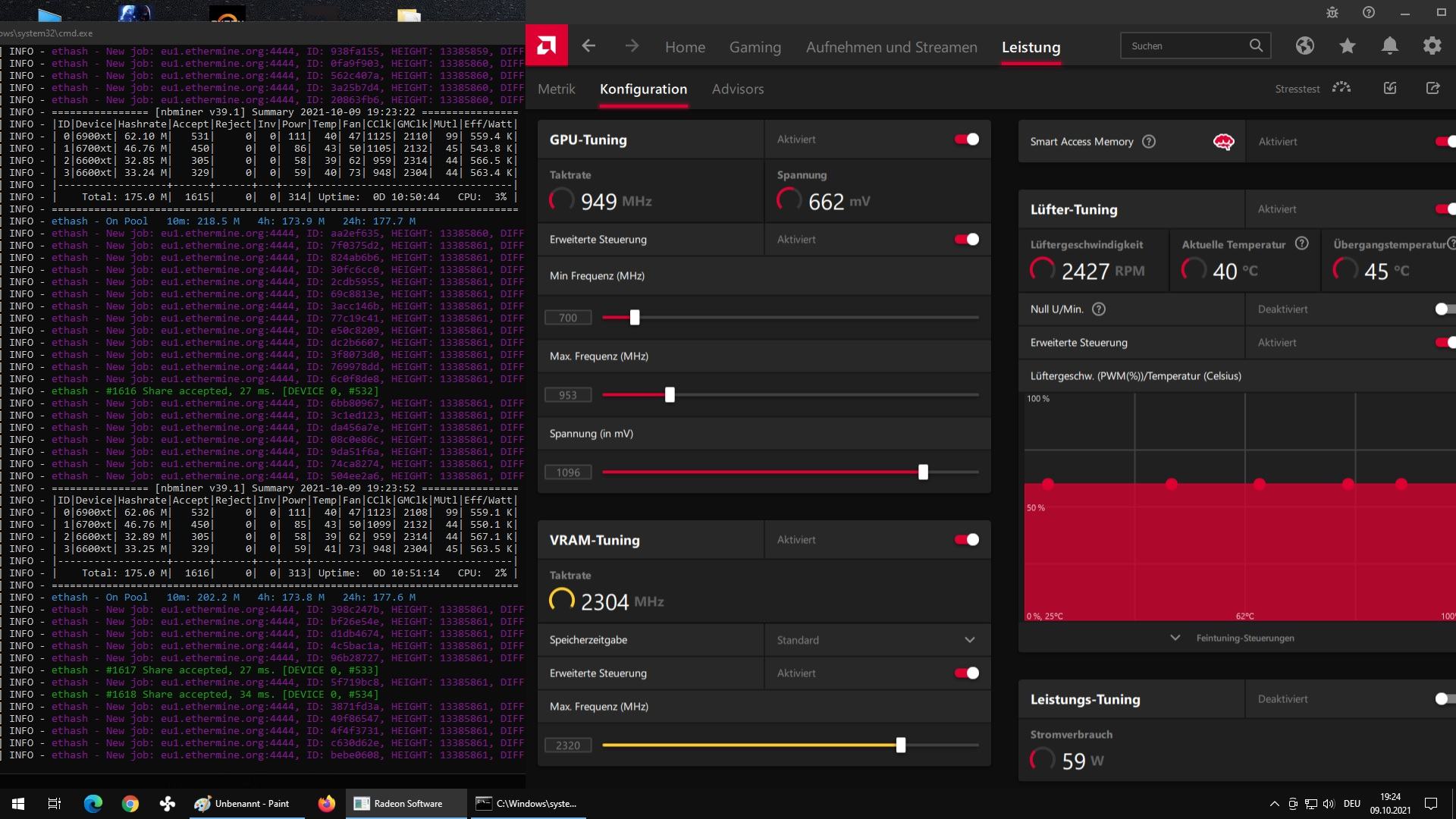The image size is (1456, 819).
Task: Select the leftmost fan curve point
Action: pyautogui.click(x=1048, y=484)
